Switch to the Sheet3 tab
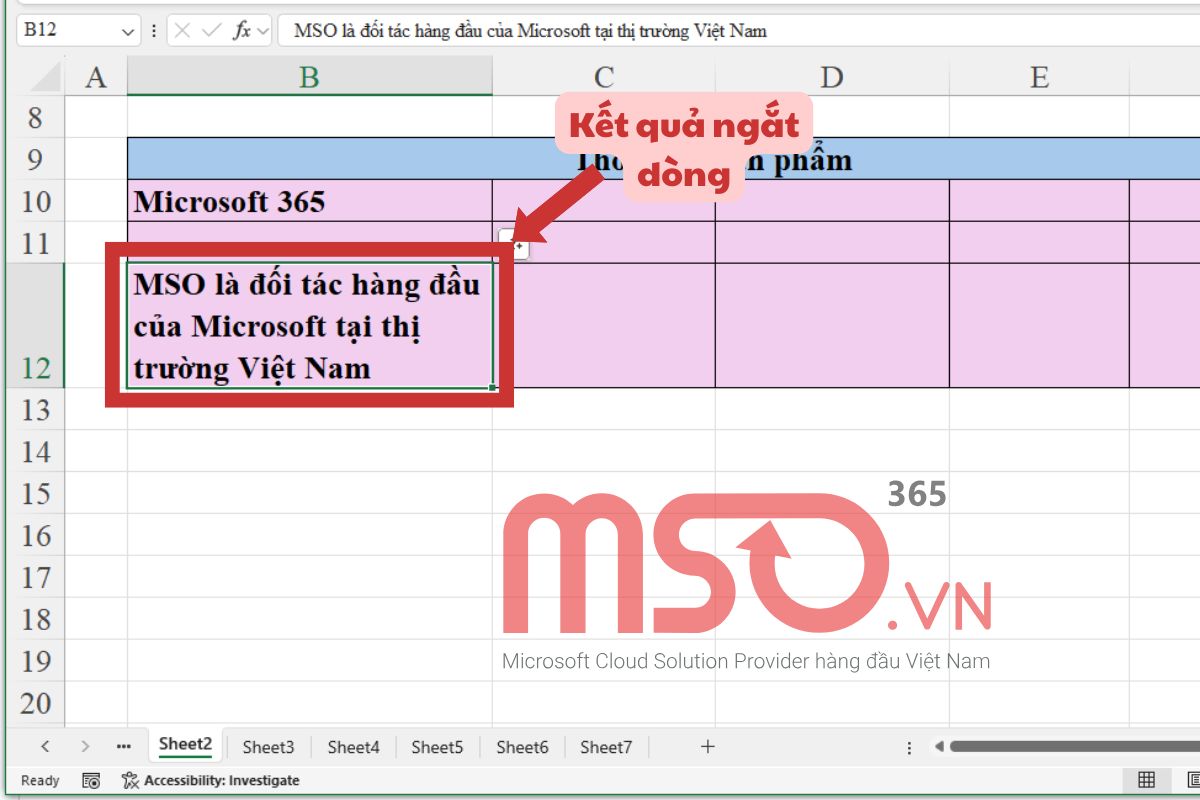The height and width of the screenshot is (800, 1200). coord(268,746)
